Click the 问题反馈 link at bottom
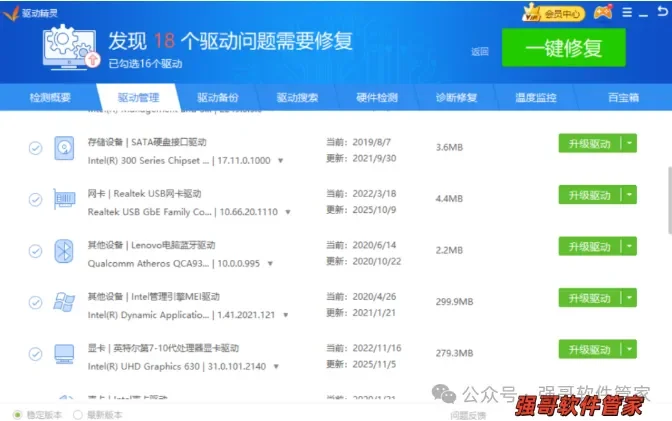The width and height of the screenshot is (672, 421). 468,415
